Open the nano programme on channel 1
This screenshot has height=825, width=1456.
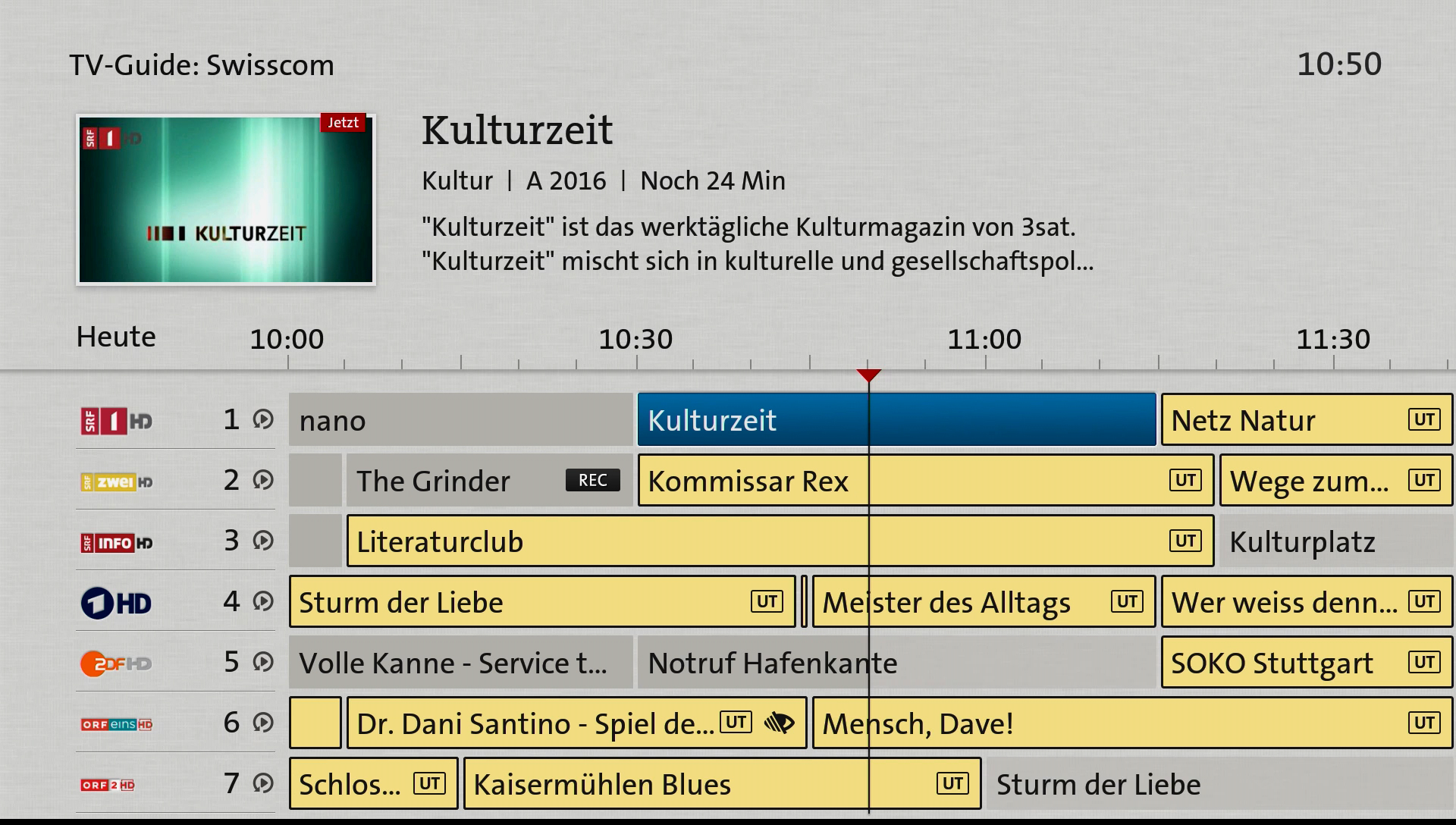[460, 419]
